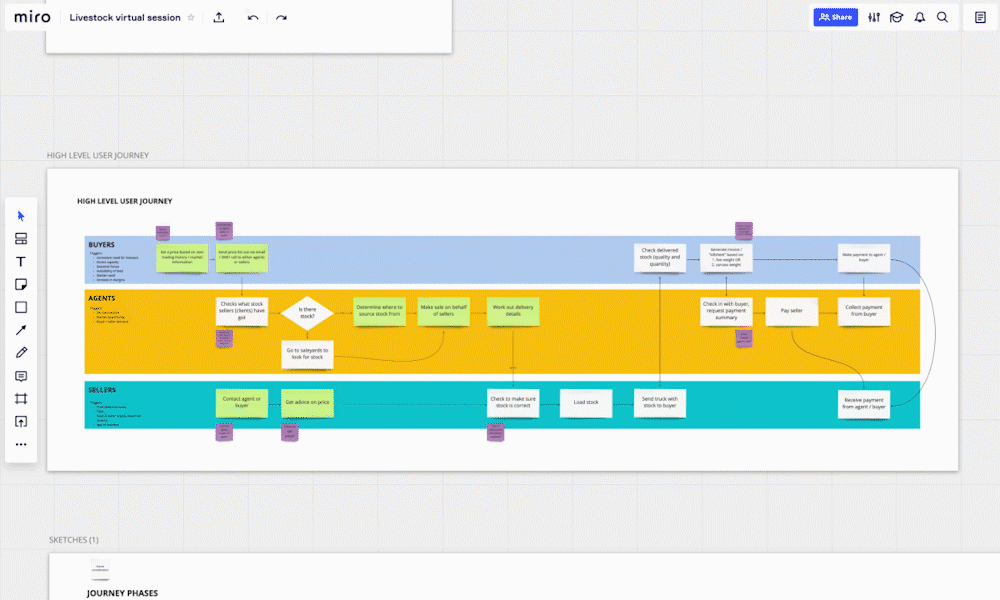Expand more tools with the ellipsis
1000x600 pixels.
tap(21, 444)
